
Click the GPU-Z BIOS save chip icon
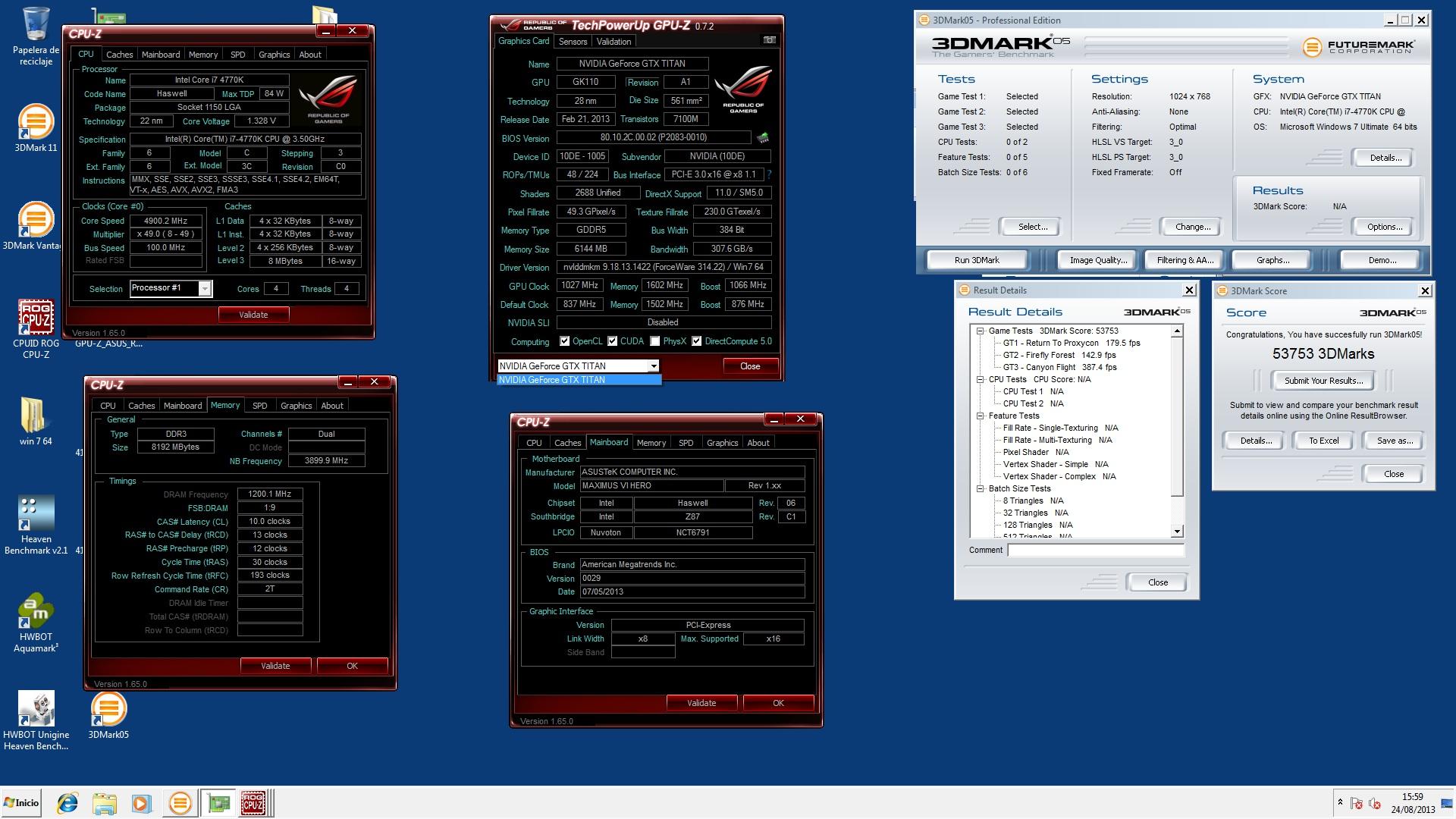coord(763,138)
